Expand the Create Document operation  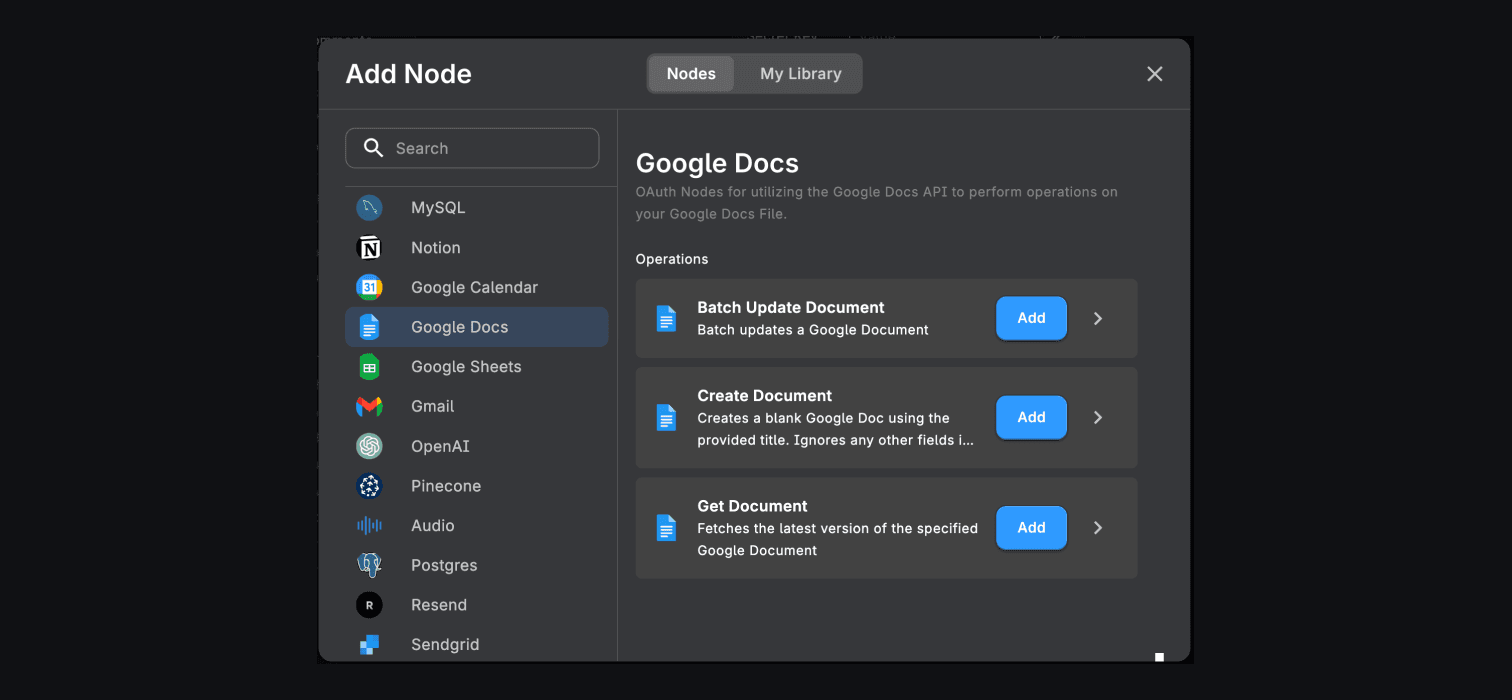1097,417
